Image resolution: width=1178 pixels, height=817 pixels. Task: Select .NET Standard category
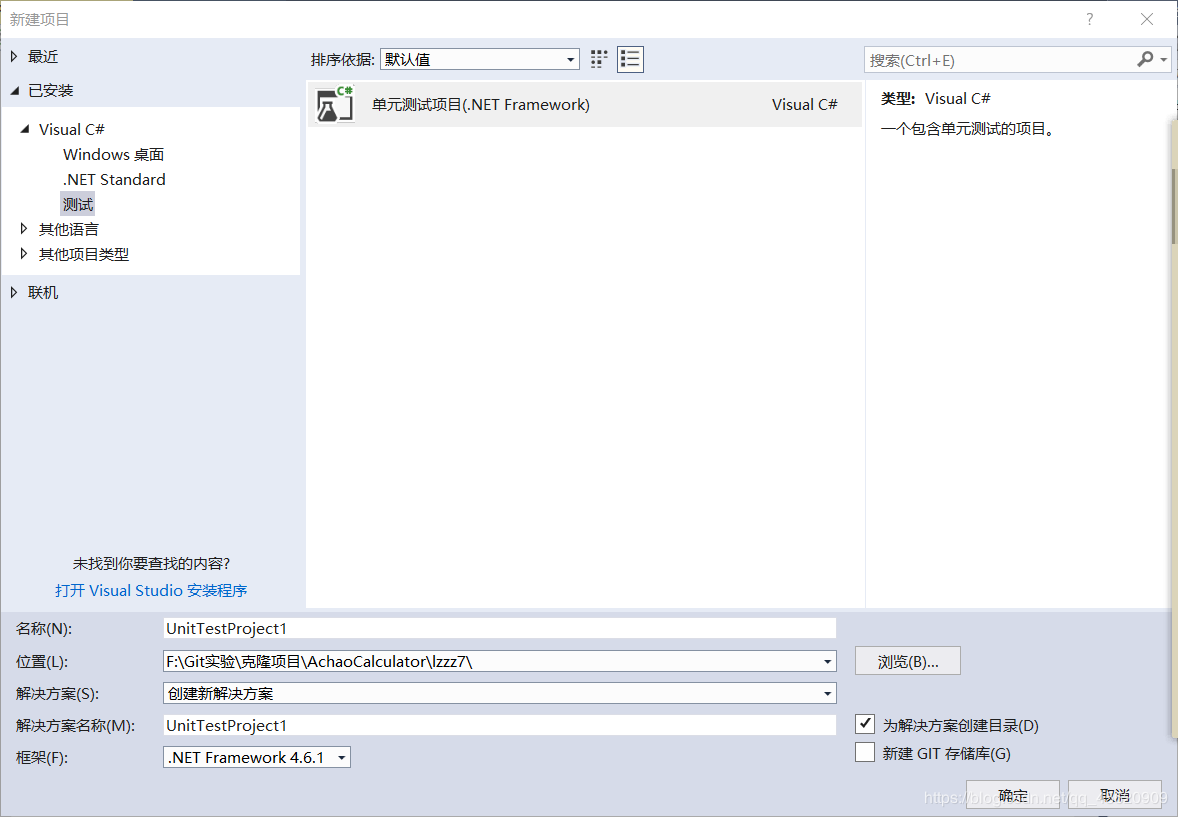pos(114,179)
